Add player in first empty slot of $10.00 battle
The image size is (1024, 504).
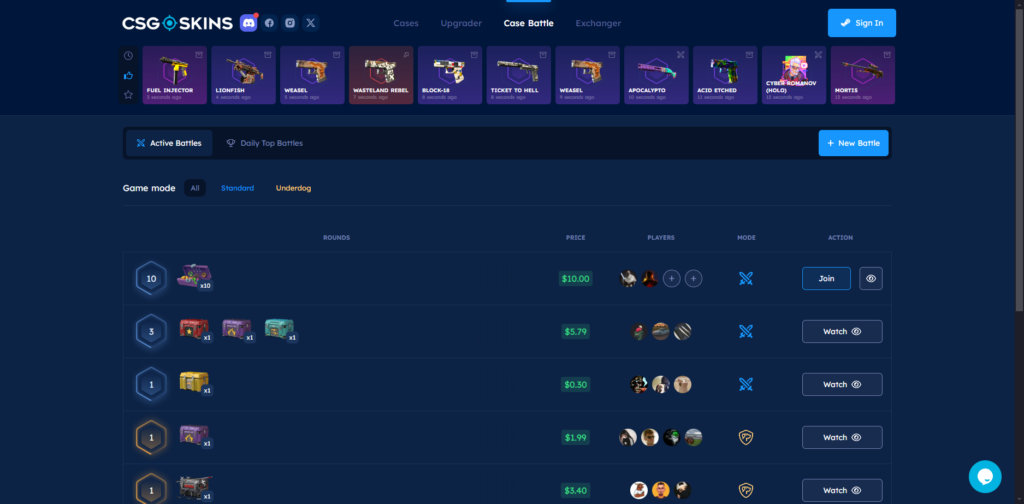672,279
